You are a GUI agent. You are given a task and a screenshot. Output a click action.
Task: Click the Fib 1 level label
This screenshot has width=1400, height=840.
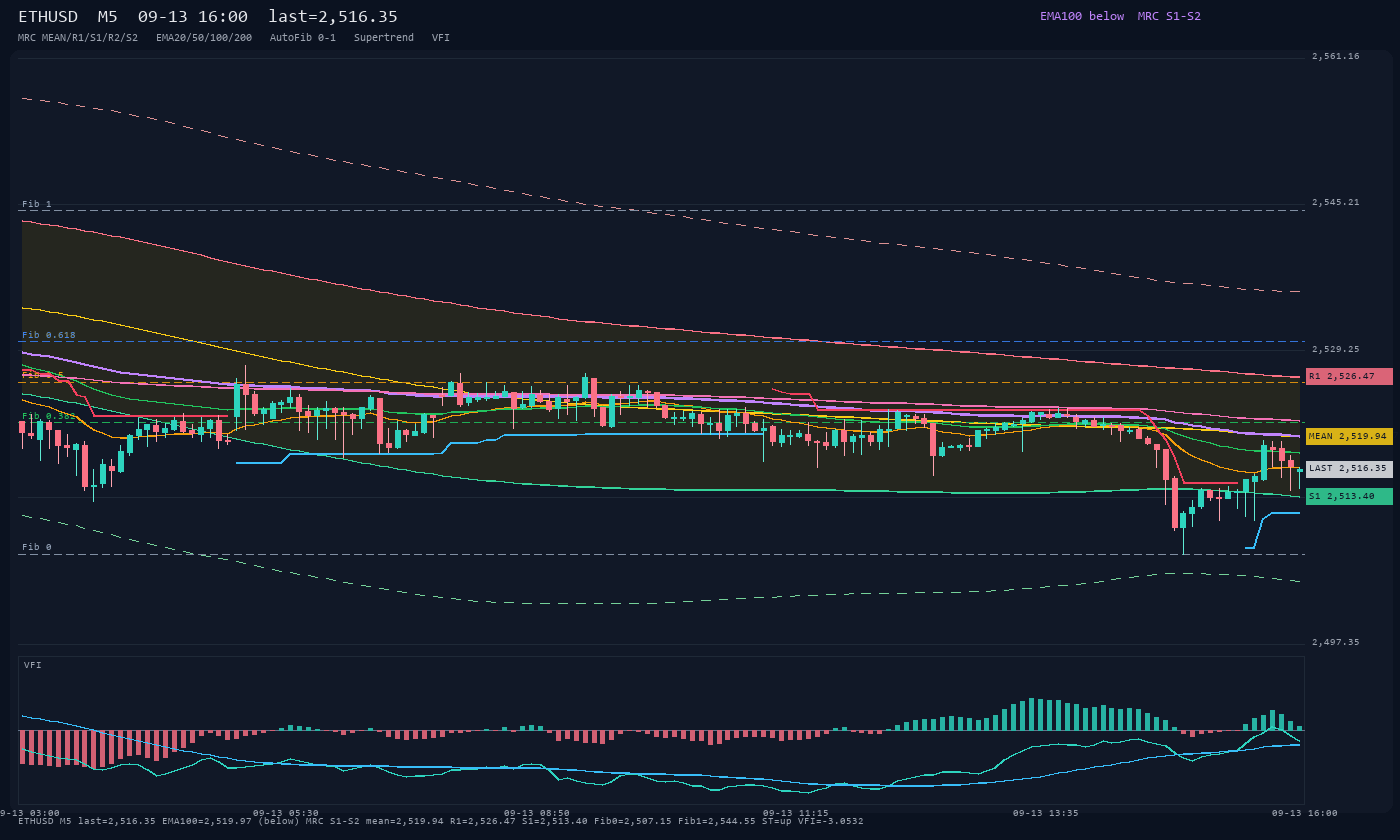pos(37,204)
